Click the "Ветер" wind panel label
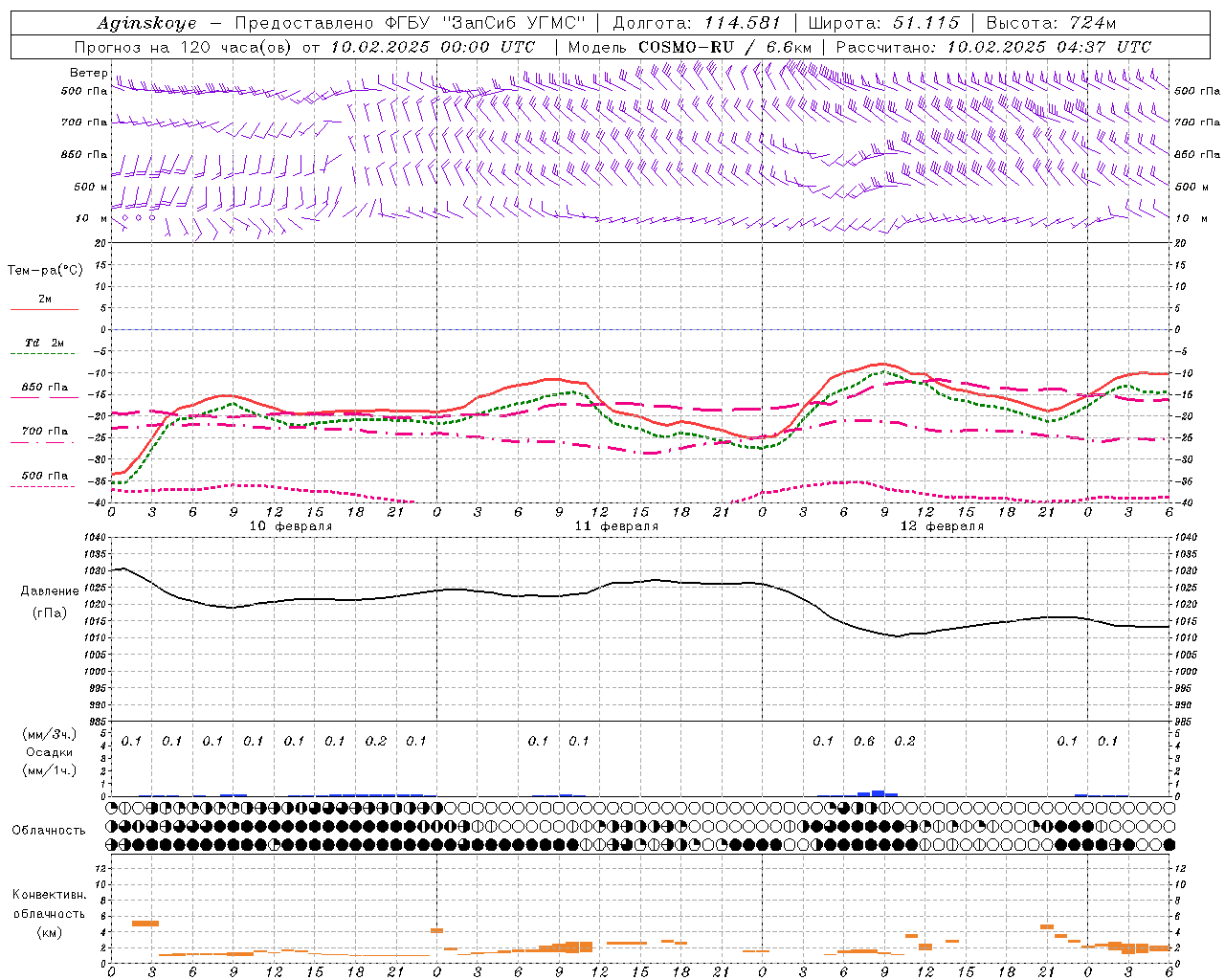Viewport: 1225px width, 980px height. (x=89, y=73)
